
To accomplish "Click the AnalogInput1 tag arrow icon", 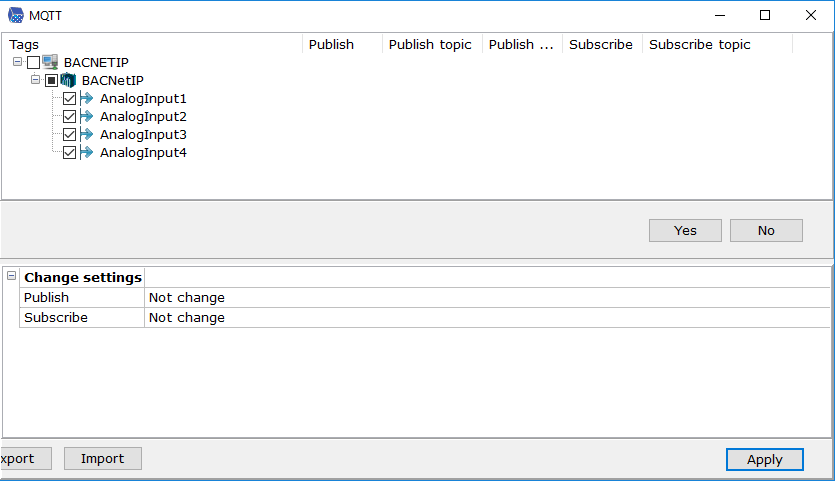I will (86, 99).
